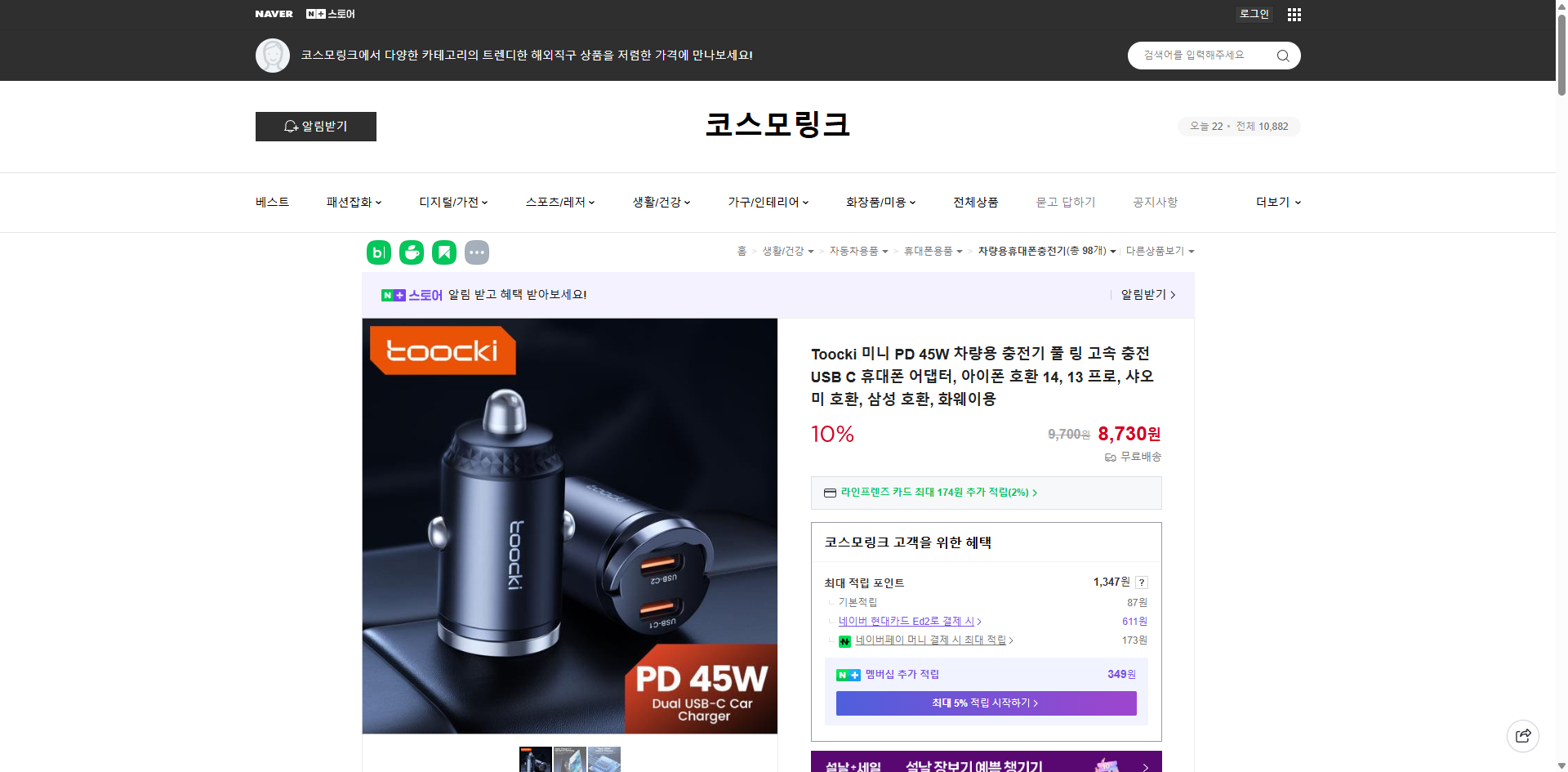Viewport: 1568px width, 772px height.
Task: Open more sharing options via the ellipsis icon
Action: pyautogui.click(x=477, y=252)
